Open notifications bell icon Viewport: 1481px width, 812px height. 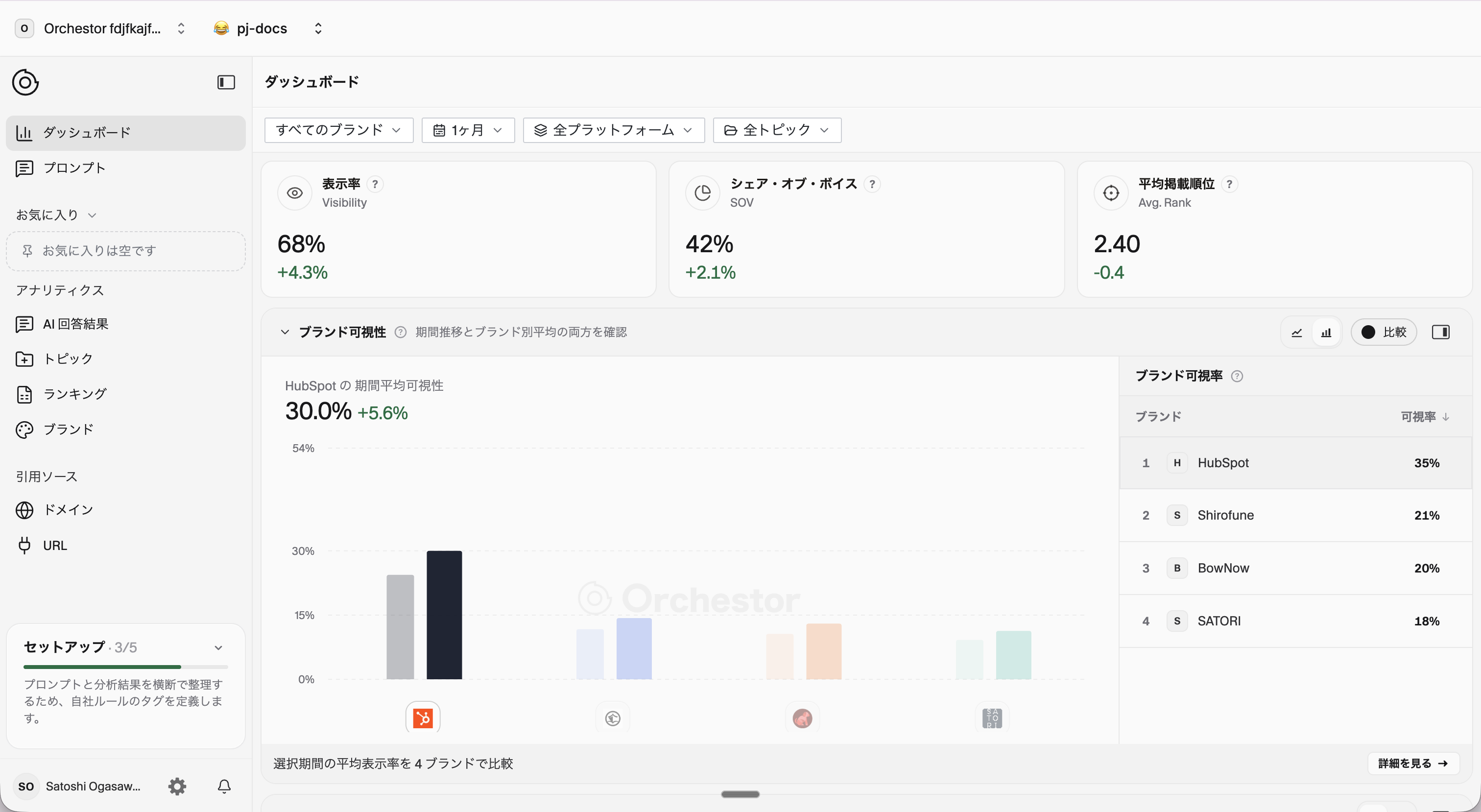[x=224, y=786]
